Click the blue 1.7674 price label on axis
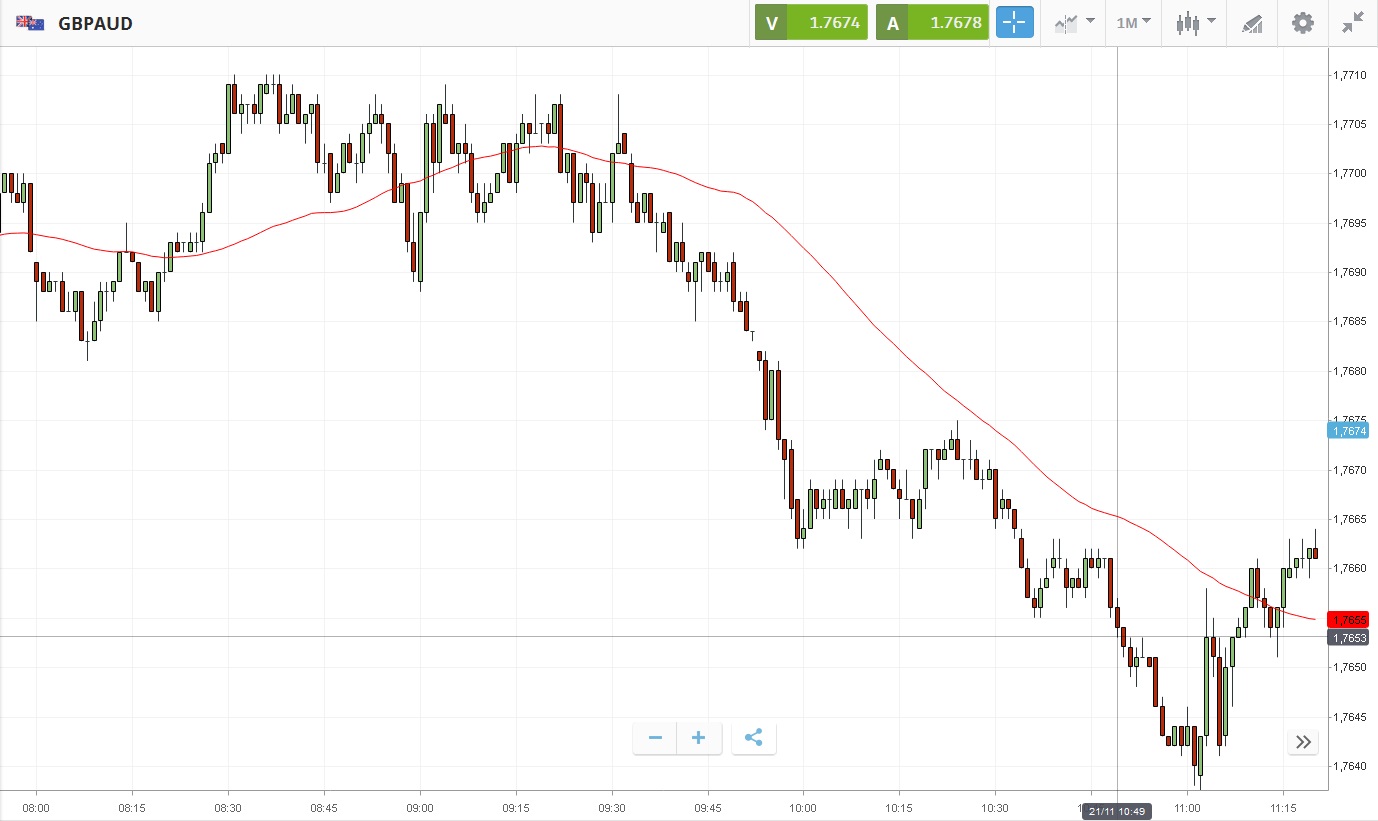This screenshot has height=821, width=1378. point(1348,430)
